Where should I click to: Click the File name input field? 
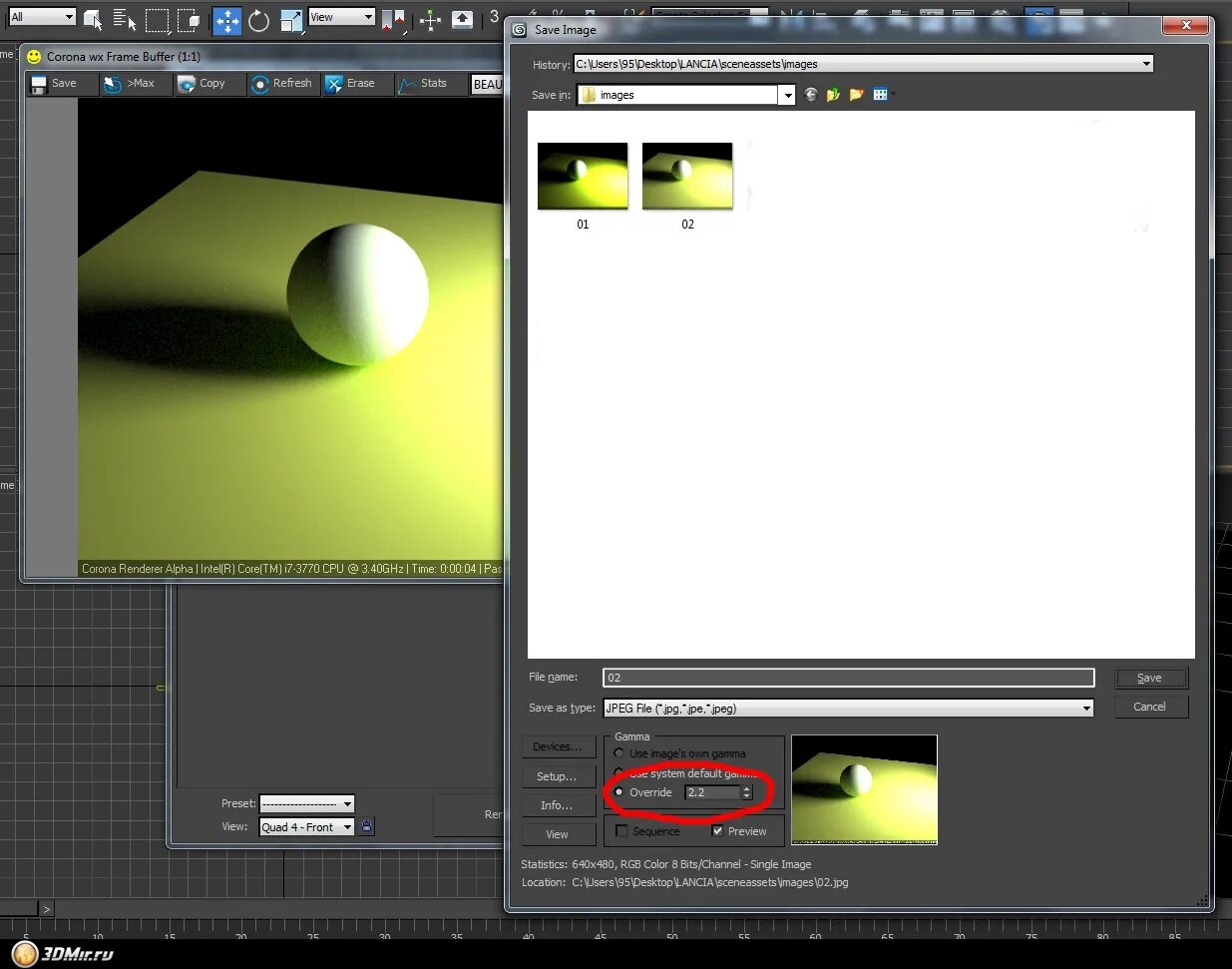pos(849,678)
